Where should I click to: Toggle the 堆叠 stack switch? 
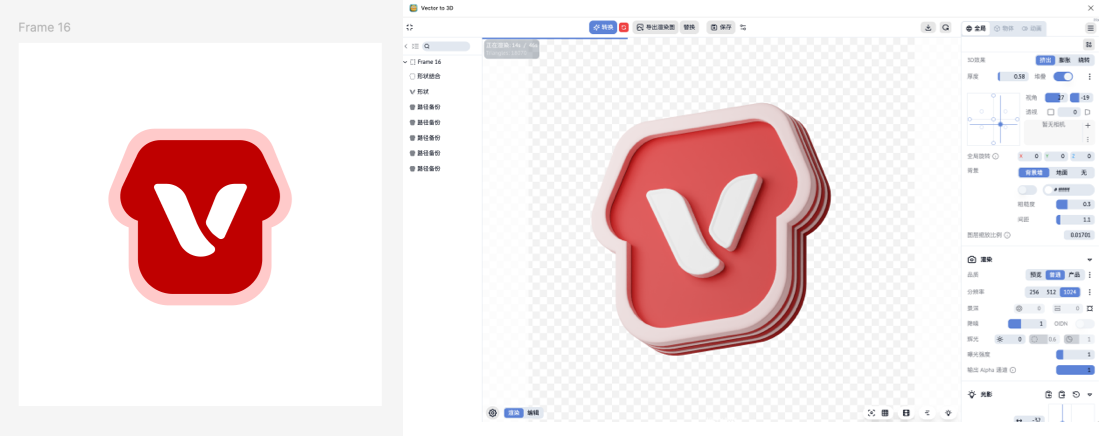pos(1063,76)
